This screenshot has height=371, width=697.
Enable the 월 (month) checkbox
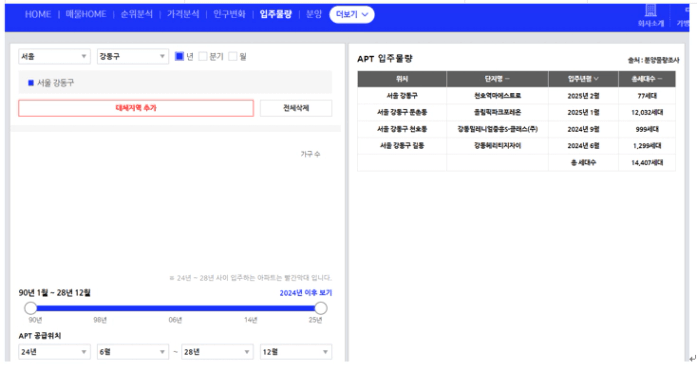tap(232, 56)
